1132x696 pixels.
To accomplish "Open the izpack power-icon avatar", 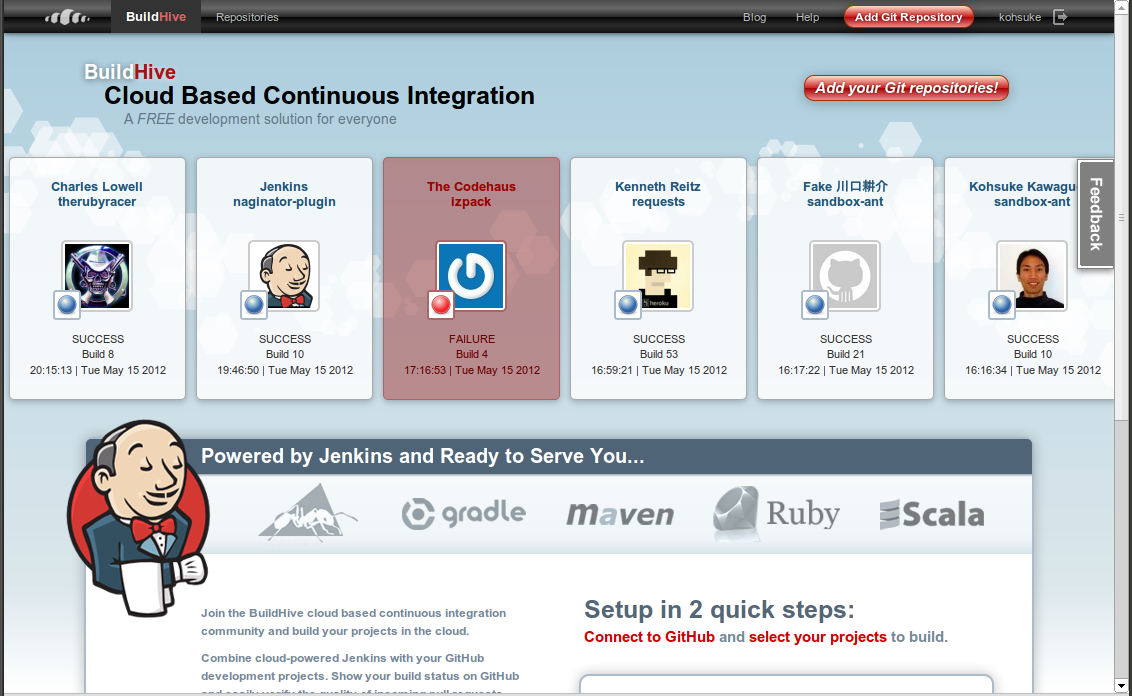I will point(471,276).
